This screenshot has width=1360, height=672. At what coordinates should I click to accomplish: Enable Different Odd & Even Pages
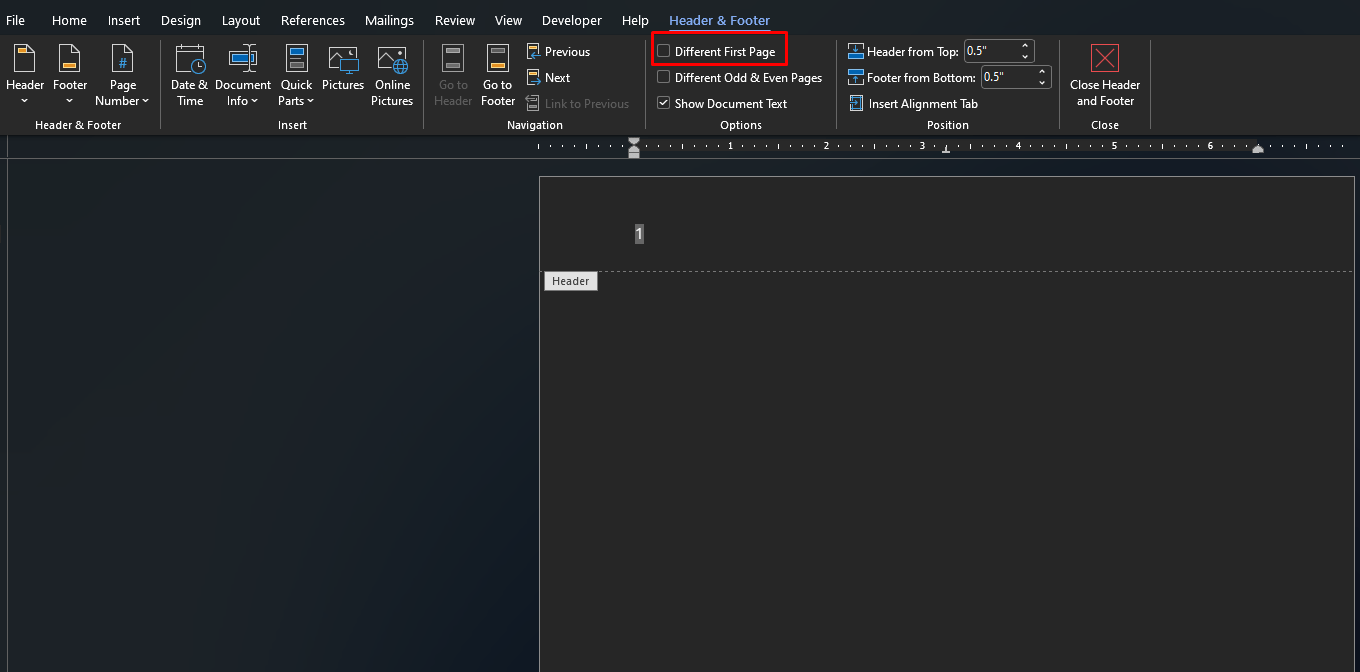664,77
